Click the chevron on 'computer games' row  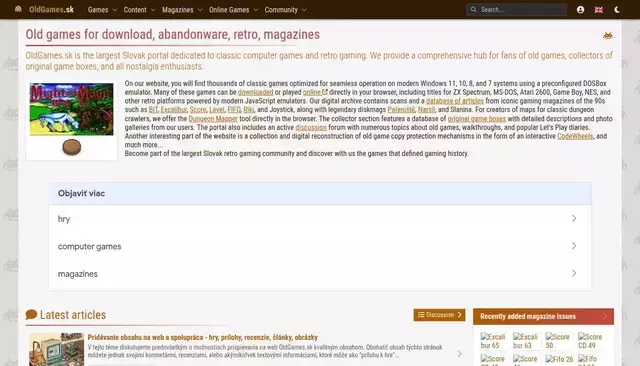[x=574, y=246]
